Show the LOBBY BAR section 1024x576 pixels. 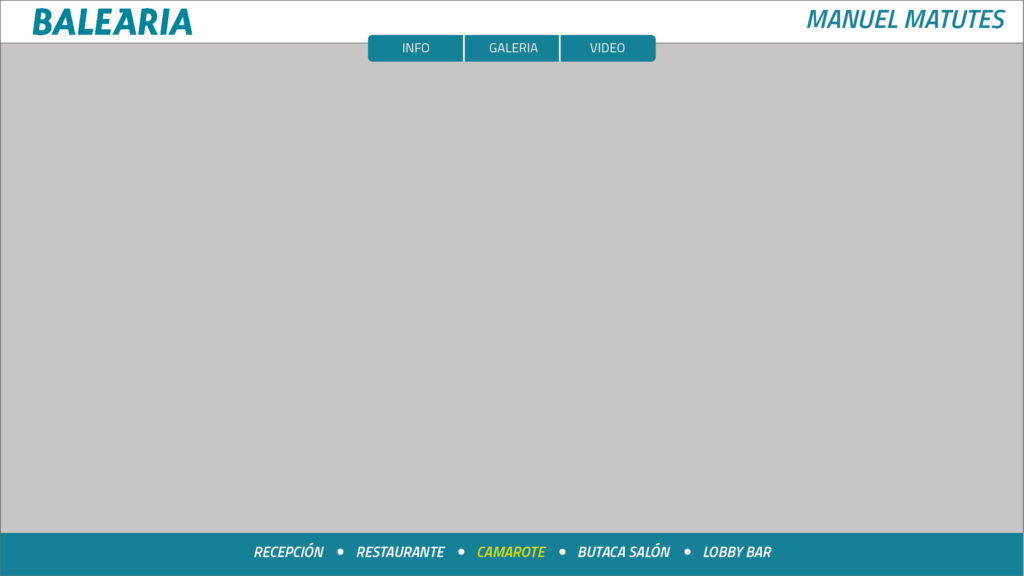coord(737,552)
